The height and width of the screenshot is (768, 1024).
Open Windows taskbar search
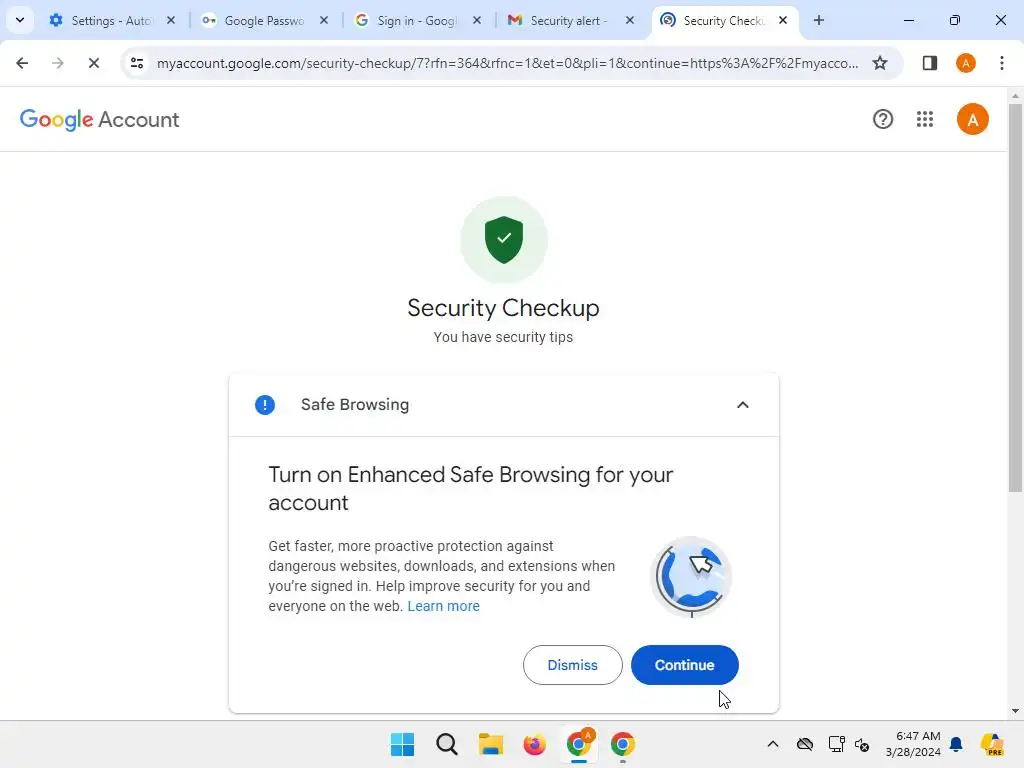click(447, 744)
